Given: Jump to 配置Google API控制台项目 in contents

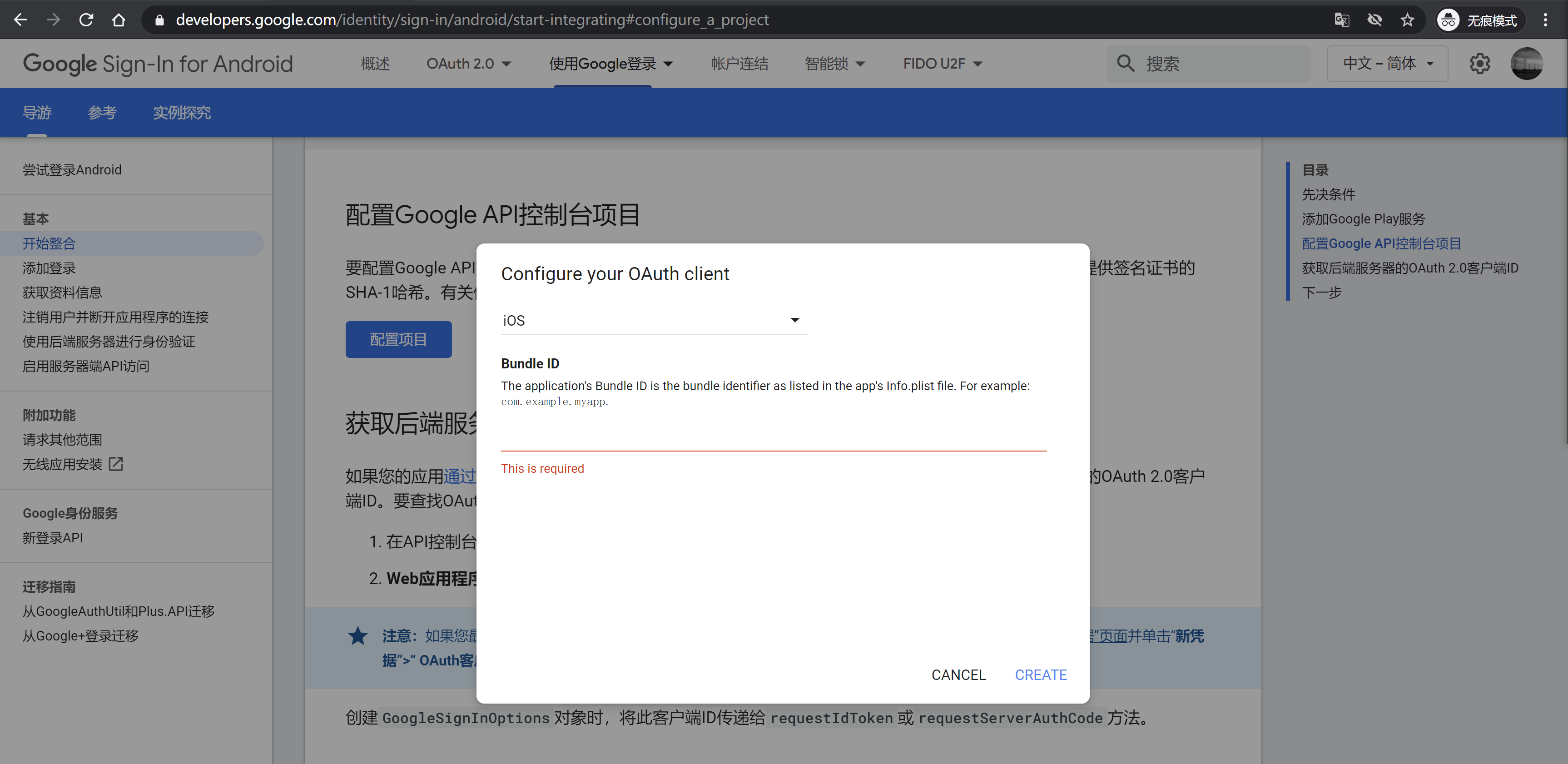Looking at the screenshot, I should (x=1381, y=243).
